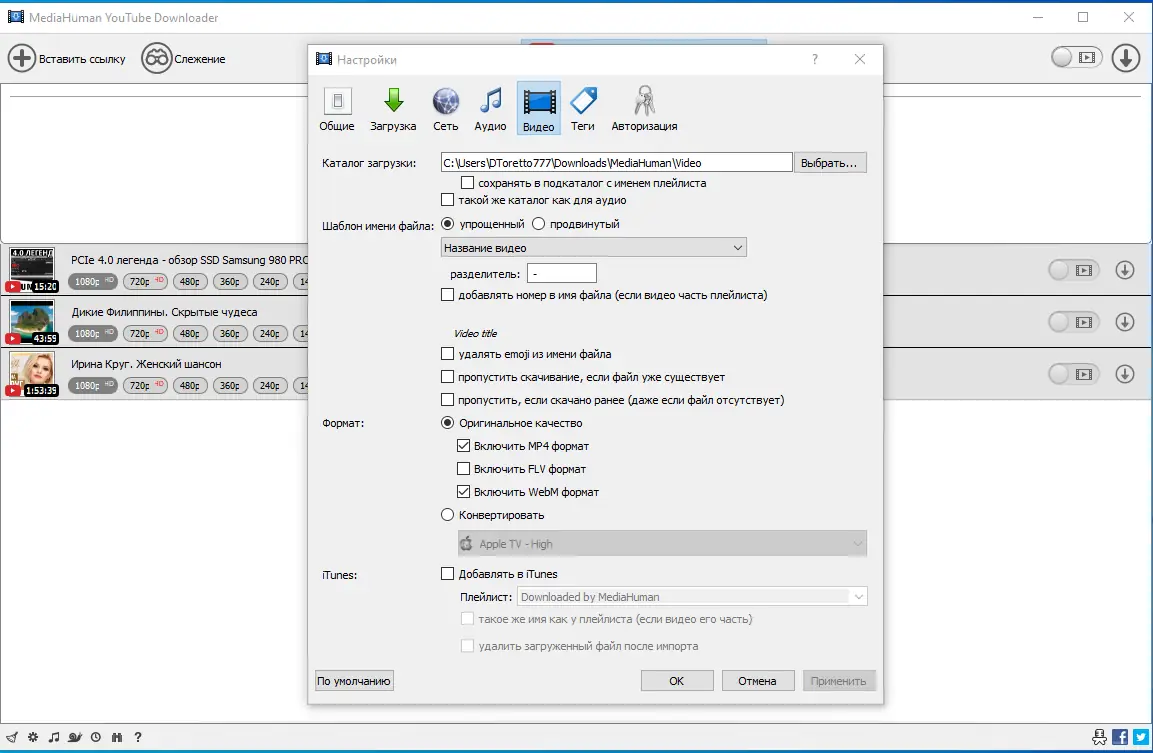The height and width of the screenshot is (753, 1153).
Task: Open the Facebook link icon
Action: click(x=1120, y=737)
